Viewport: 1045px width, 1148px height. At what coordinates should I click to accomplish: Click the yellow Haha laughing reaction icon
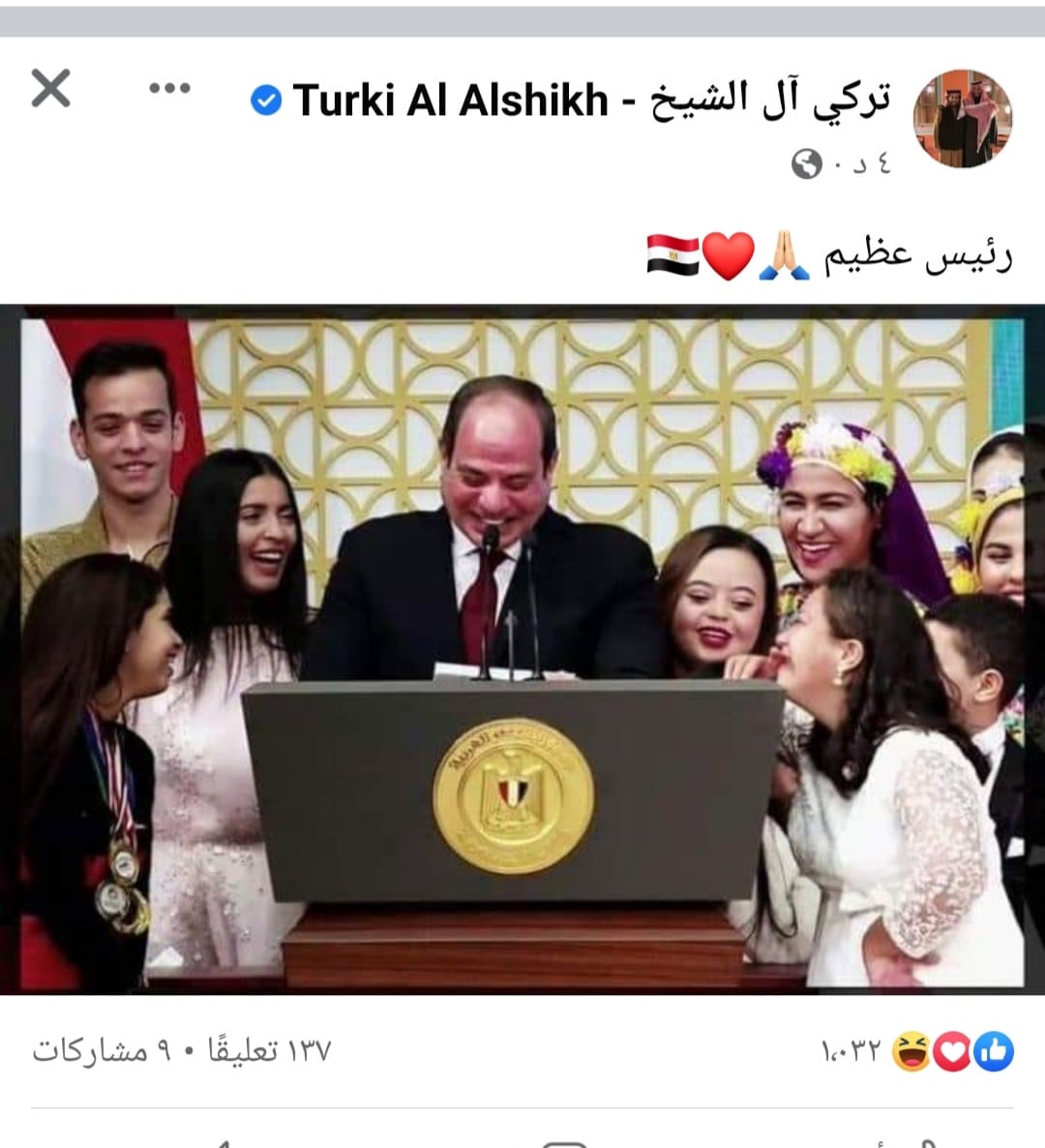[x=911, y=1051]
